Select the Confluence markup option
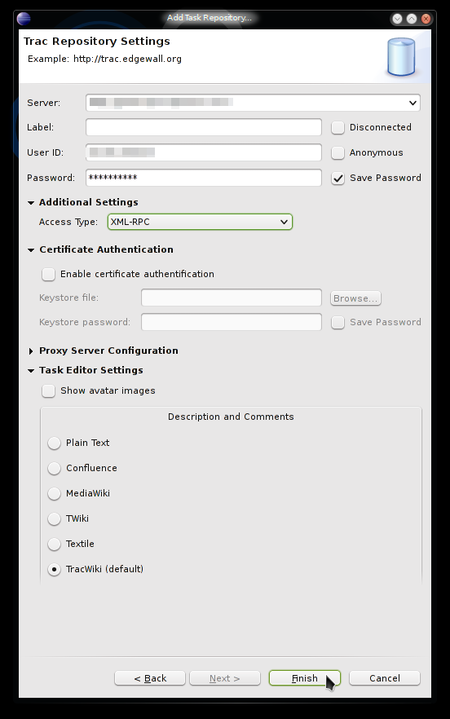Screen dimensions: 450x719 tap(54, 468)
